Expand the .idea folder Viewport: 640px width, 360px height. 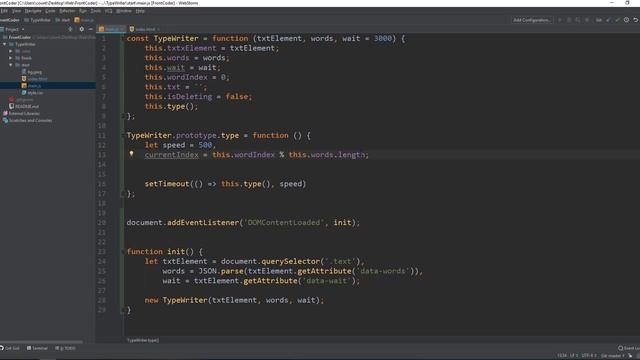coord(11,51)
